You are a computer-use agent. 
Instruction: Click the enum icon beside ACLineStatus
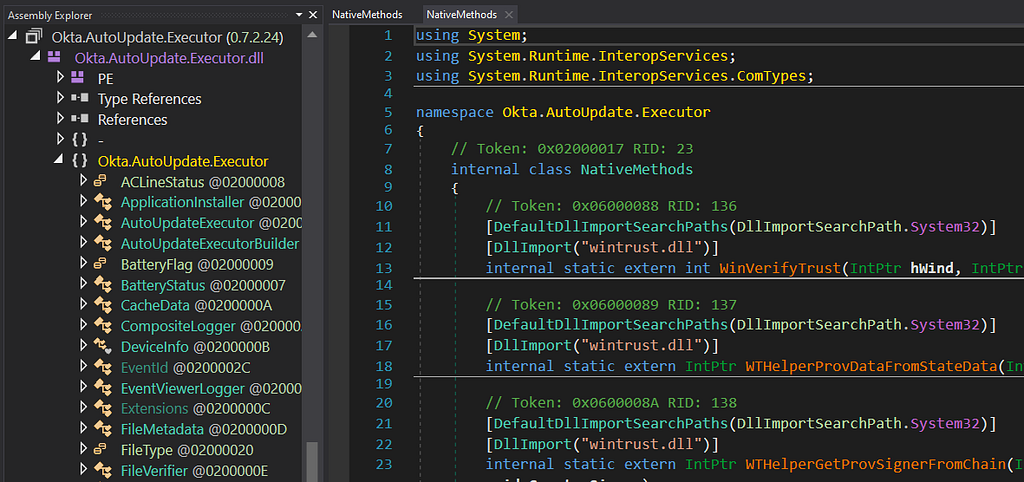pos(101,182)
